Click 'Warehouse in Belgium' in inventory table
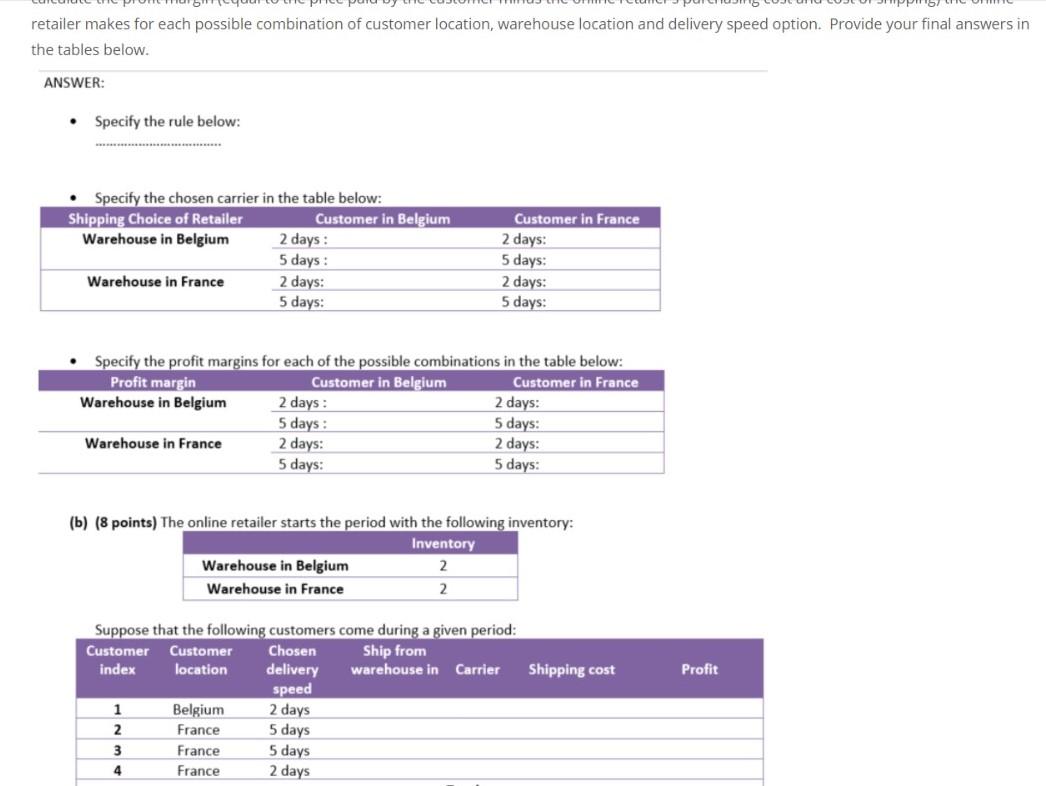 pos(275,566)
